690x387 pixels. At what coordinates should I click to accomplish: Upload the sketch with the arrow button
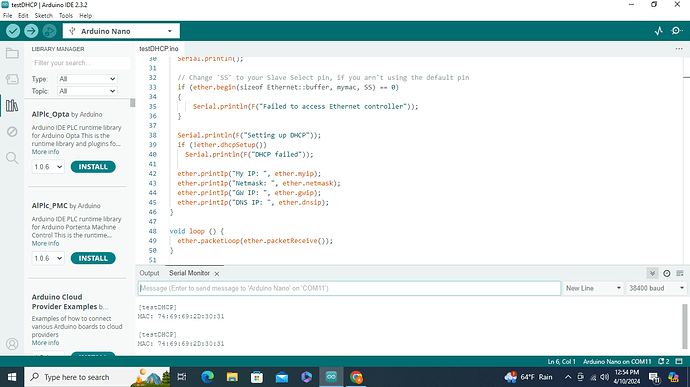(31, 31)
